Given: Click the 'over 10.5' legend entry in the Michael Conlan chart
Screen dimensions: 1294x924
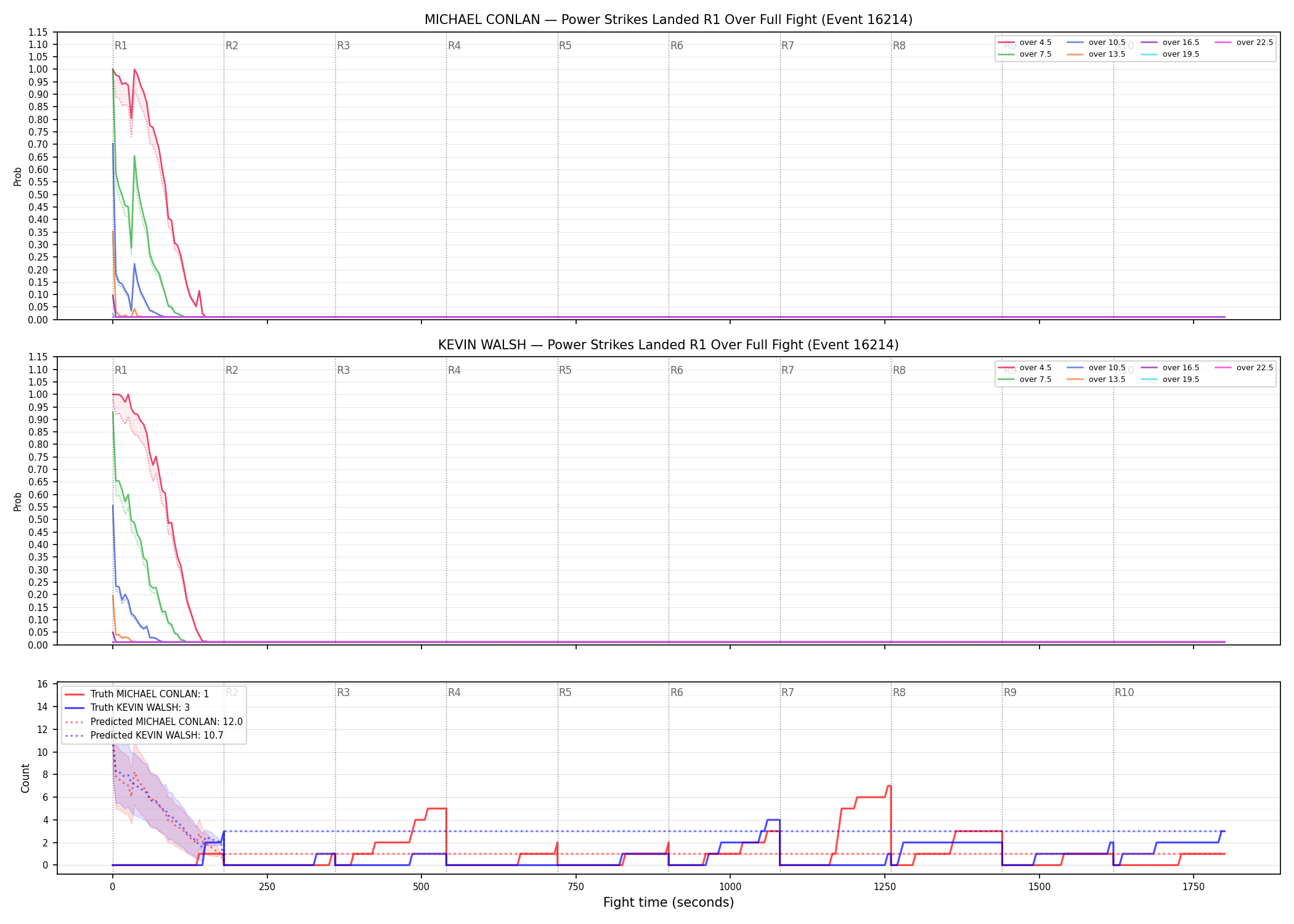Looking at the screenshot, I should point(1096,43).
